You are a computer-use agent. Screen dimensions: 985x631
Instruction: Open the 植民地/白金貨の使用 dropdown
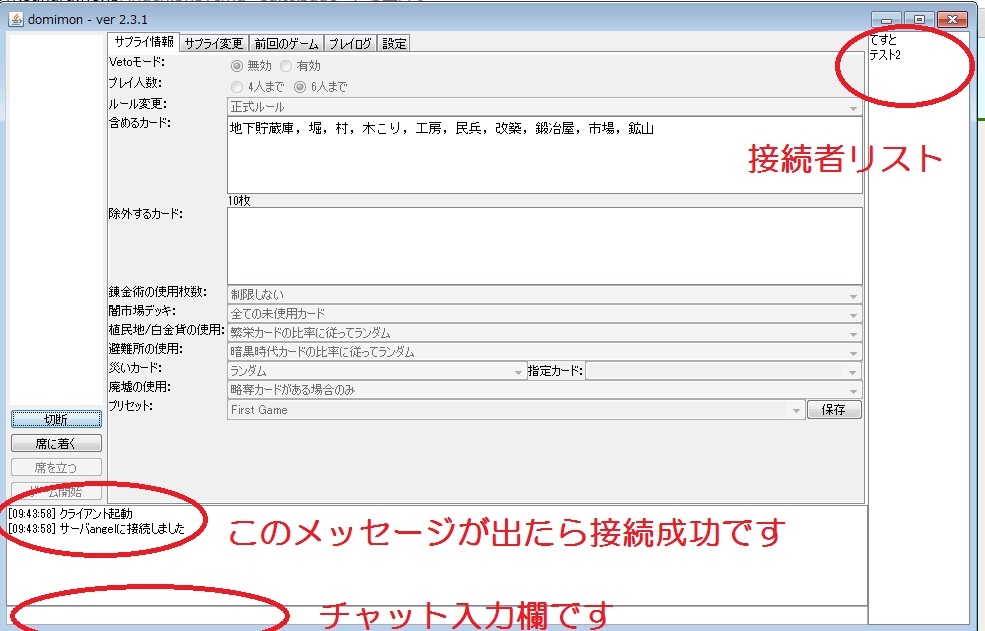544,332
